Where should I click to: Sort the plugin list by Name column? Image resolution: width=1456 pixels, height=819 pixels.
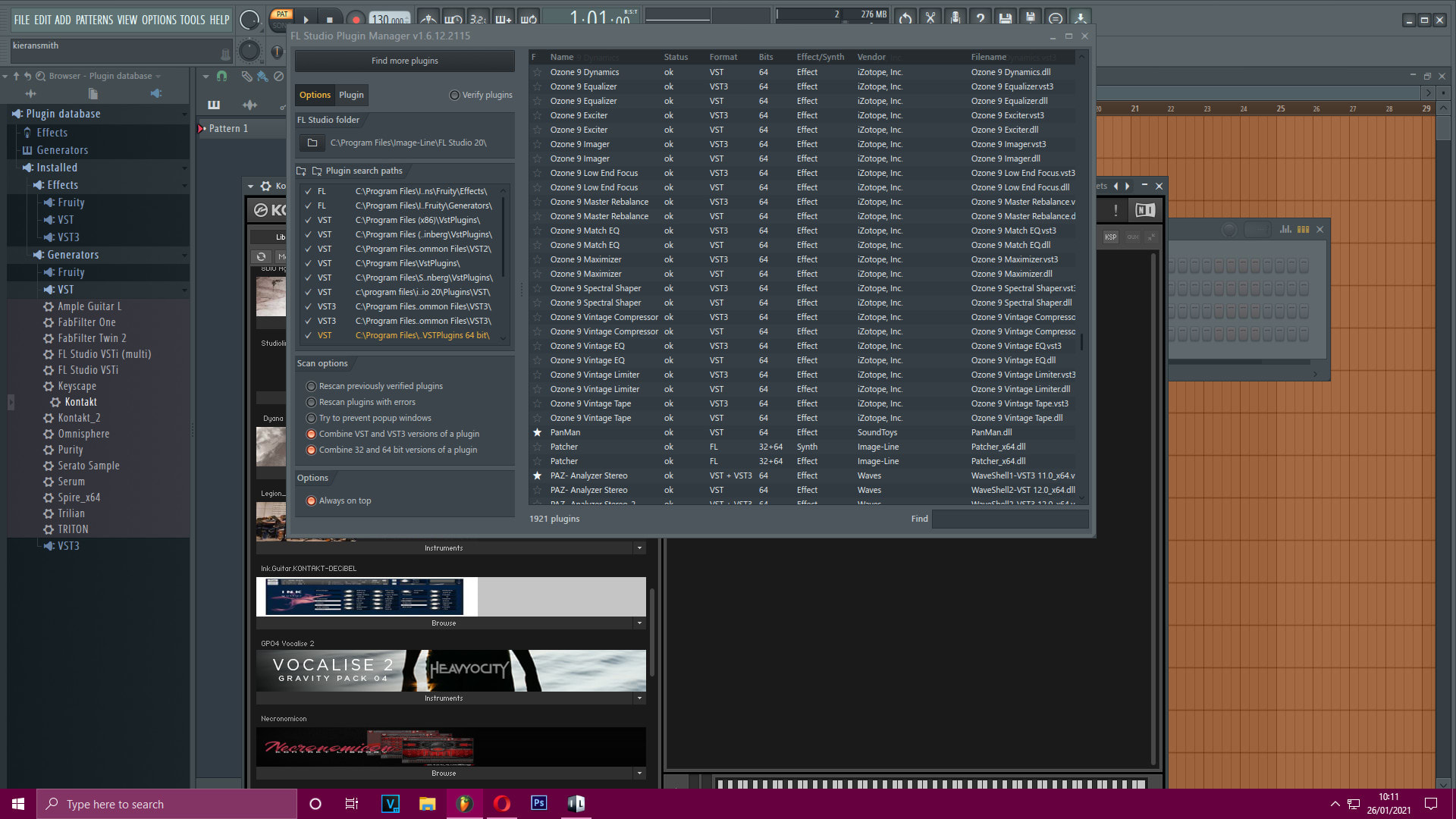point(562,57)
